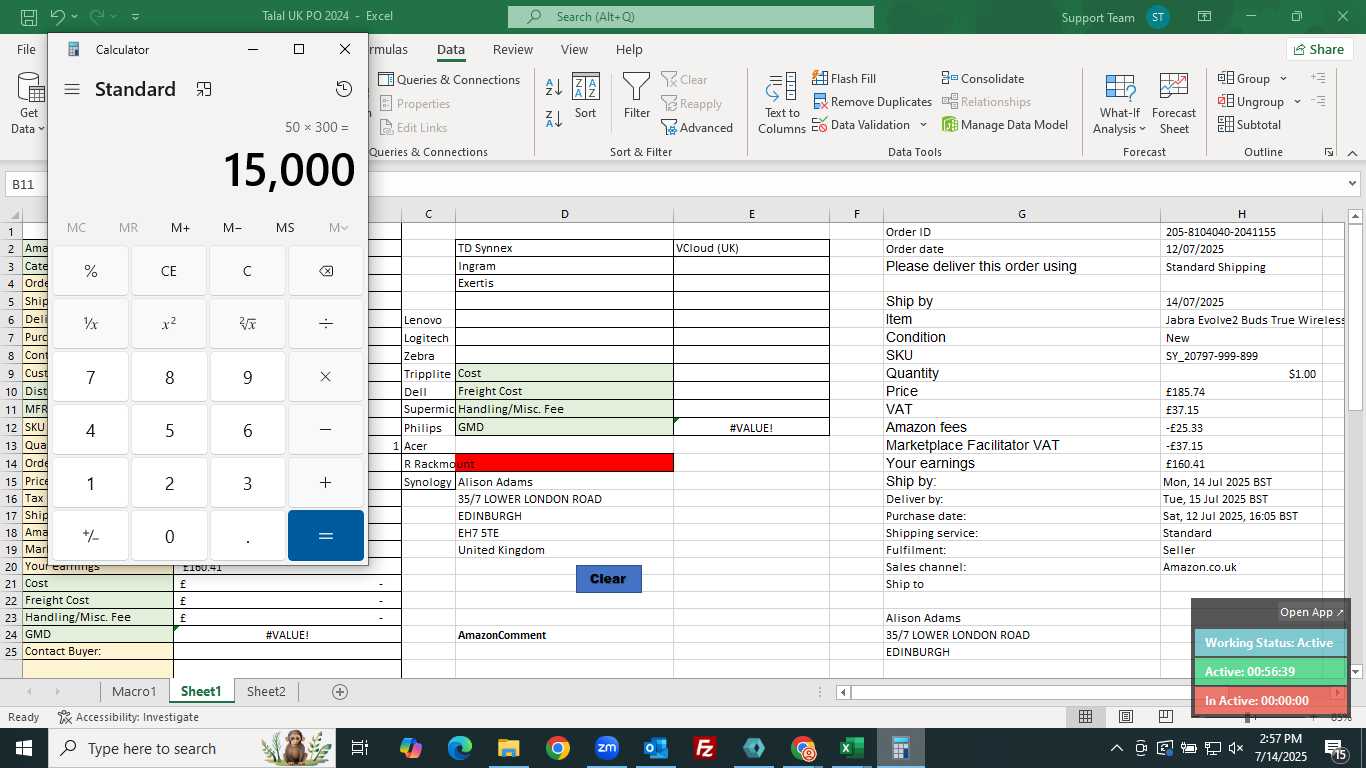Open the Undo history dropdown arrow
1366x768 pixels.
[76, 17]
